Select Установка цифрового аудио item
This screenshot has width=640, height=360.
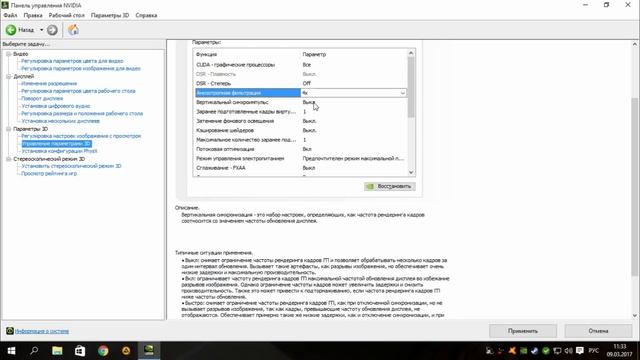(56, 106)
